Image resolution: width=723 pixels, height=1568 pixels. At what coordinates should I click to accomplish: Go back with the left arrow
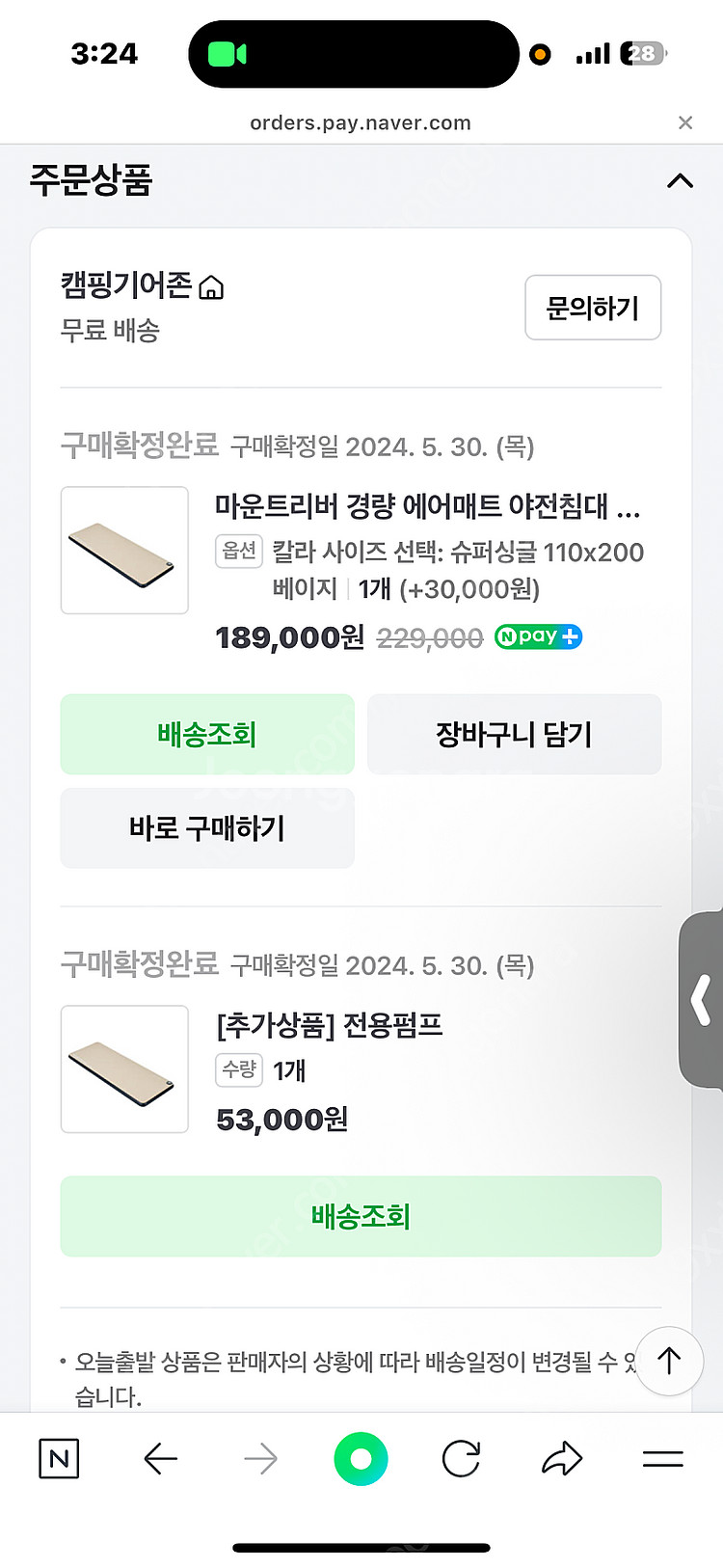(160, 1459)
